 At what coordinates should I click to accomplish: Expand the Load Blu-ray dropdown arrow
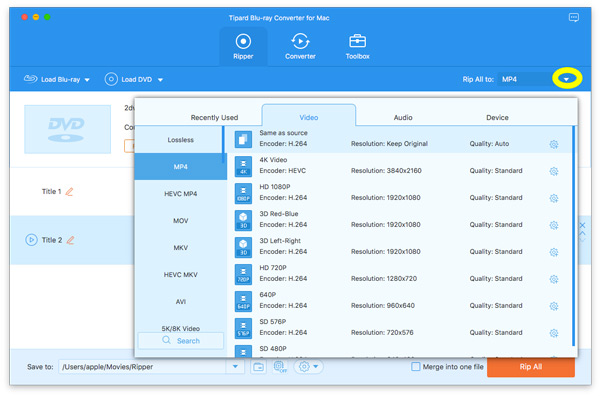[87, 80]
